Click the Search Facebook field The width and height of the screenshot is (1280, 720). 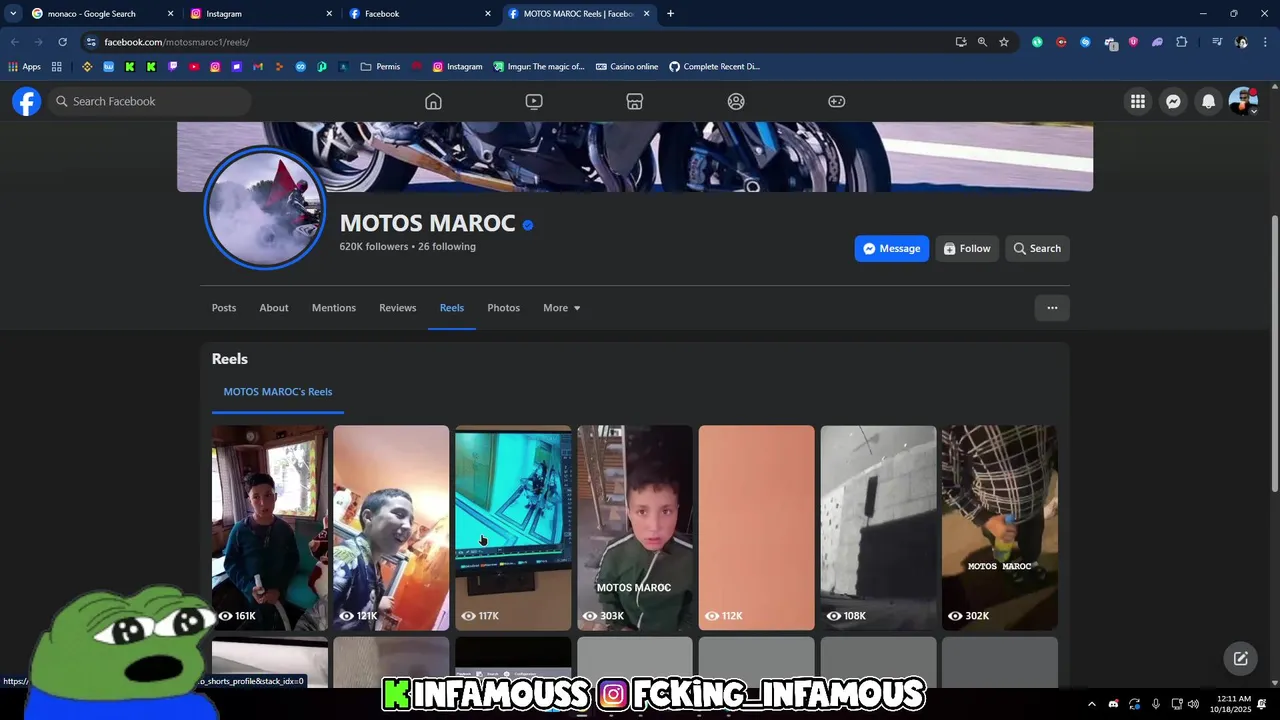coord(149,101)
